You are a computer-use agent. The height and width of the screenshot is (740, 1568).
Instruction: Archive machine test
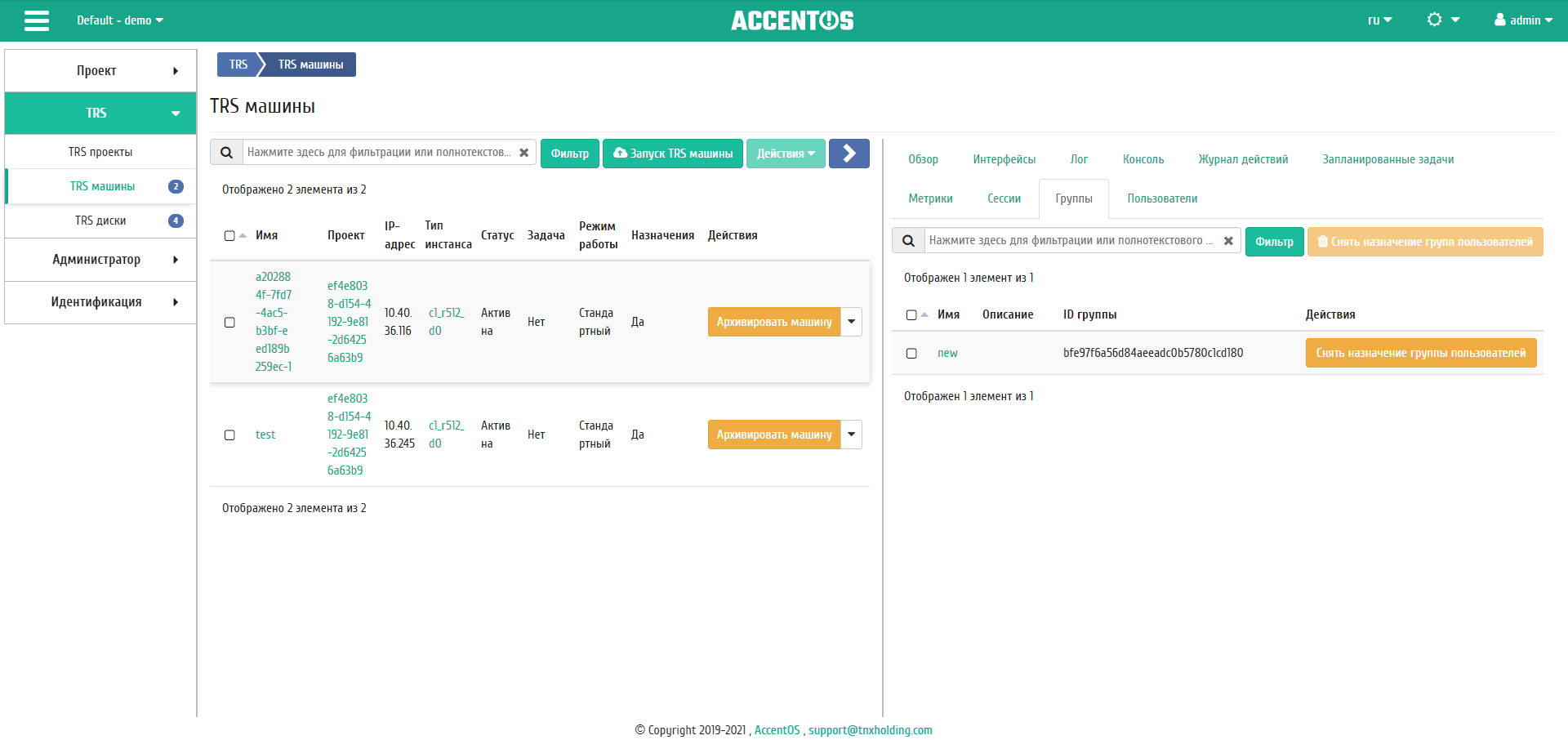(x=774, y=435)
